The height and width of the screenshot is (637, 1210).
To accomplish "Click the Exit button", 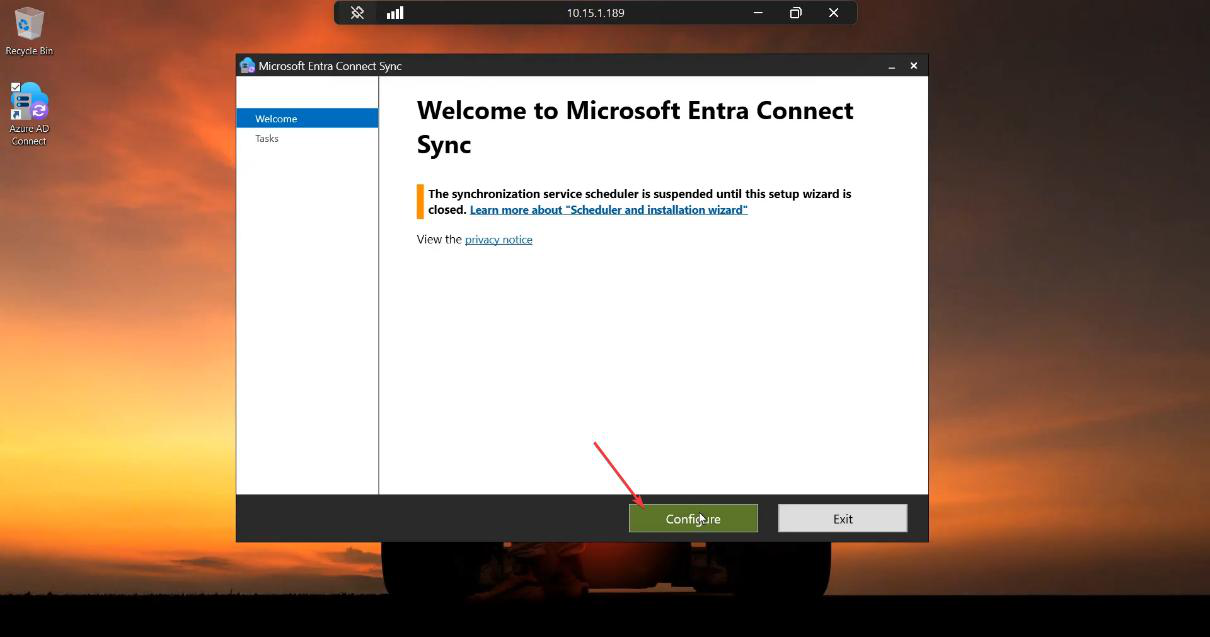I will [843, 518].
